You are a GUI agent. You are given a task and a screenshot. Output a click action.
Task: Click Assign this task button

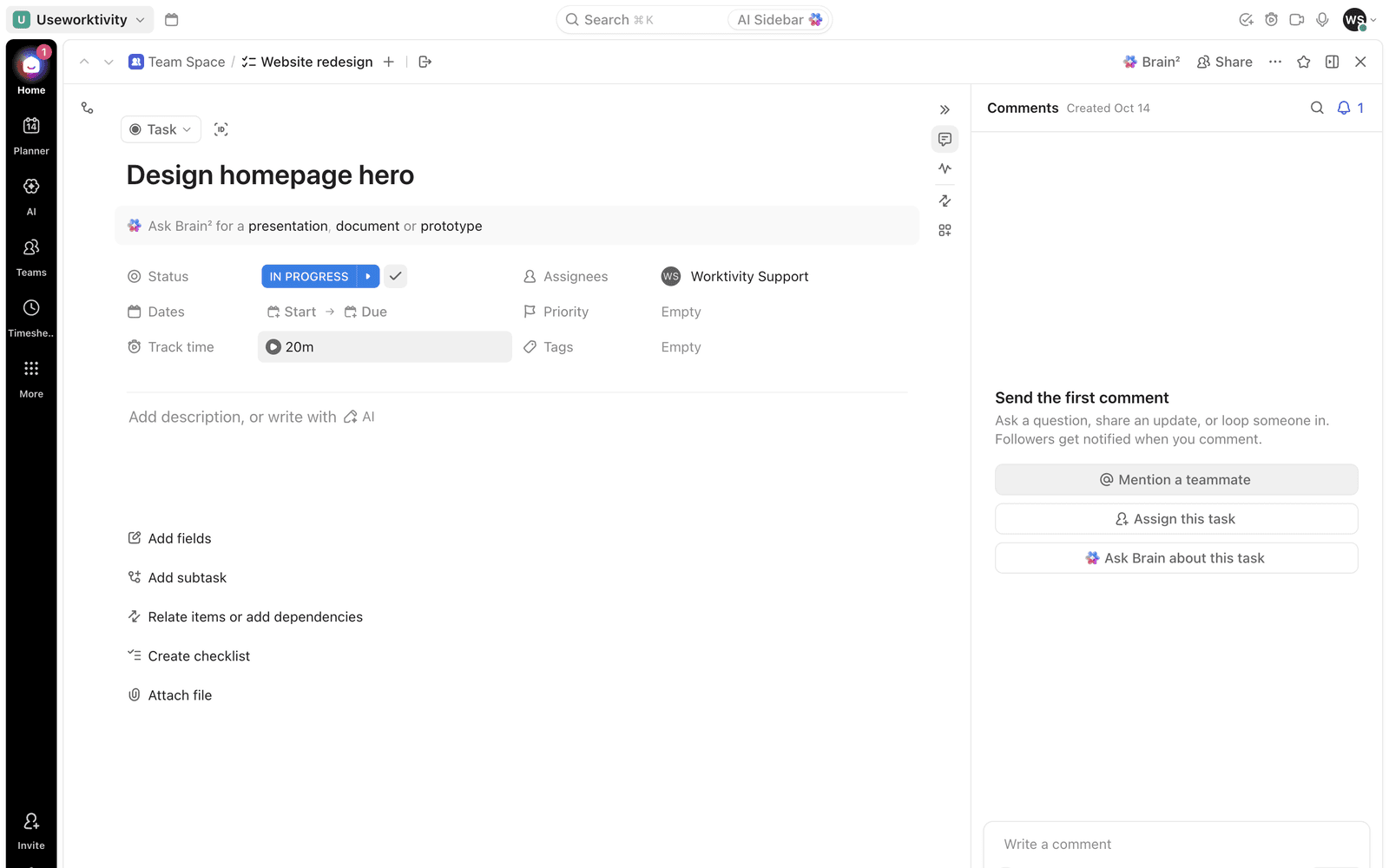(1176, 519)
